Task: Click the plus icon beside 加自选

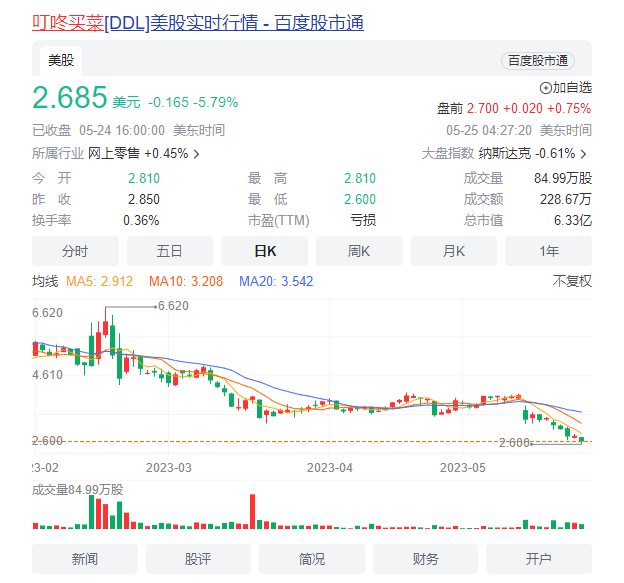Action: pos(545,88)
